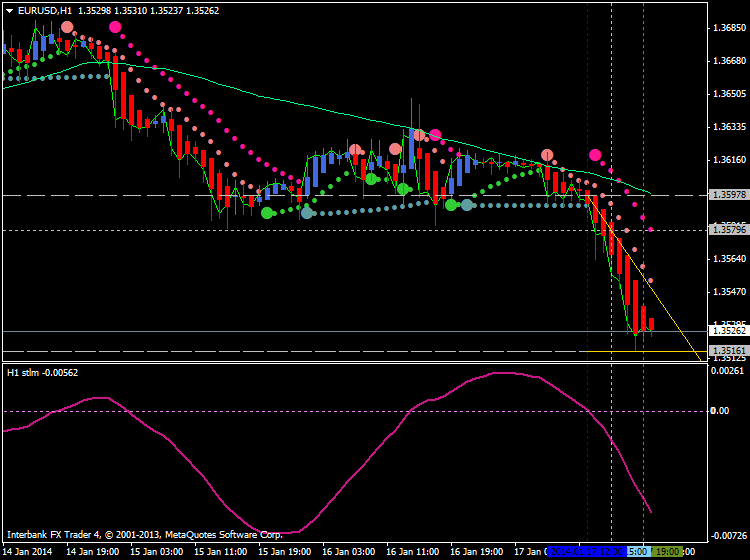Screen dimensions: 750x560
Task: Click the 1.35796 price level label
Action: pos(725,230)
